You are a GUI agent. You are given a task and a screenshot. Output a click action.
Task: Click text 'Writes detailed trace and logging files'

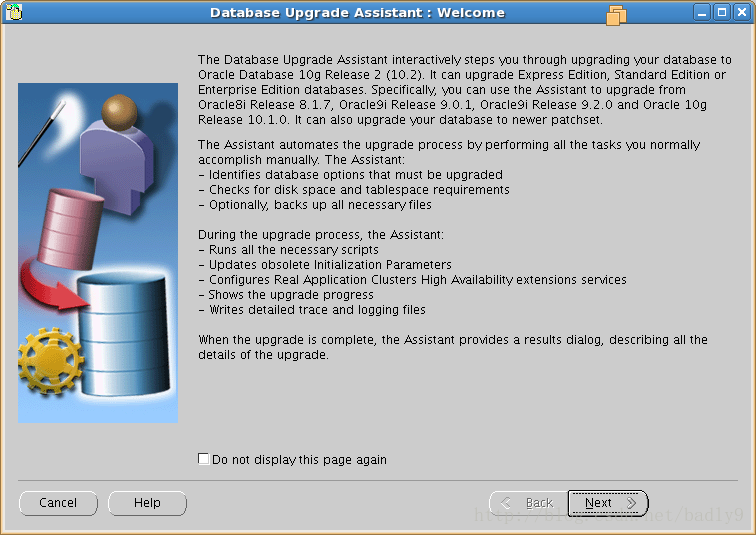tap(317, 309)
